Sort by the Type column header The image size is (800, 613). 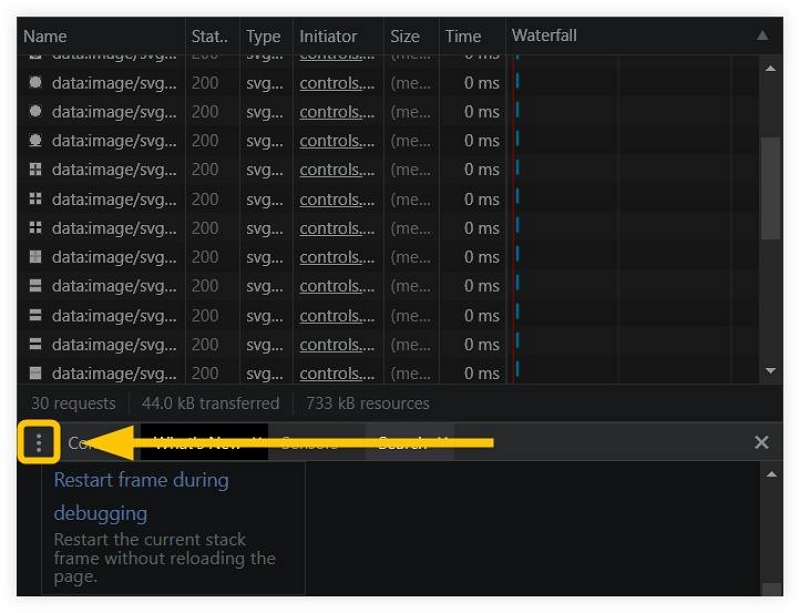click(266, 36)
